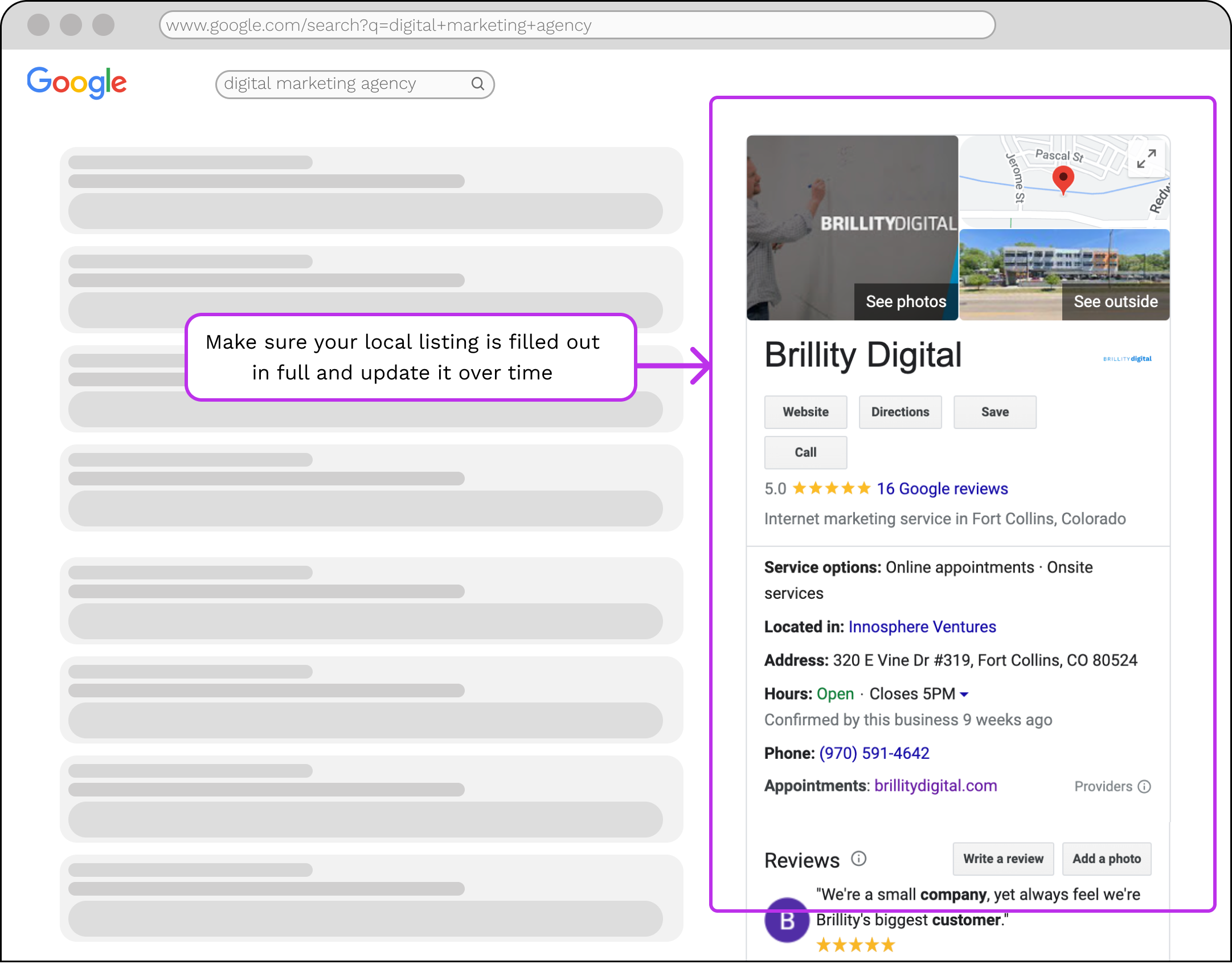
Task: Click the search magnifier icon
Action: 478,84
